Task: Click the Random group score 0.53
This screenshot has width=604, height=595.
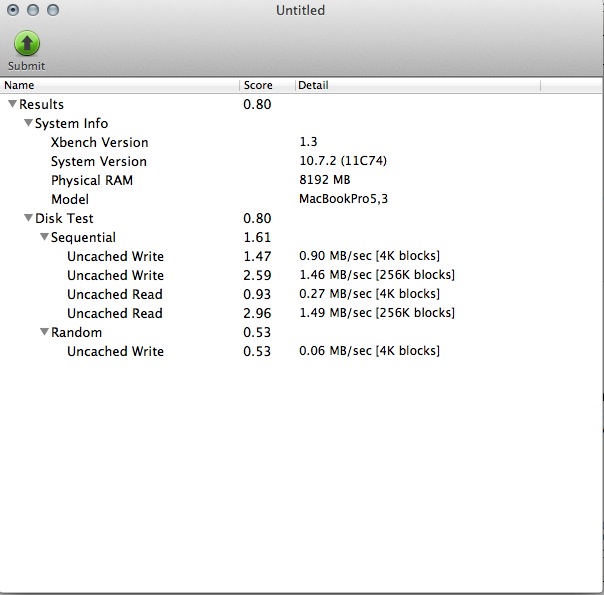Action: 257,332
